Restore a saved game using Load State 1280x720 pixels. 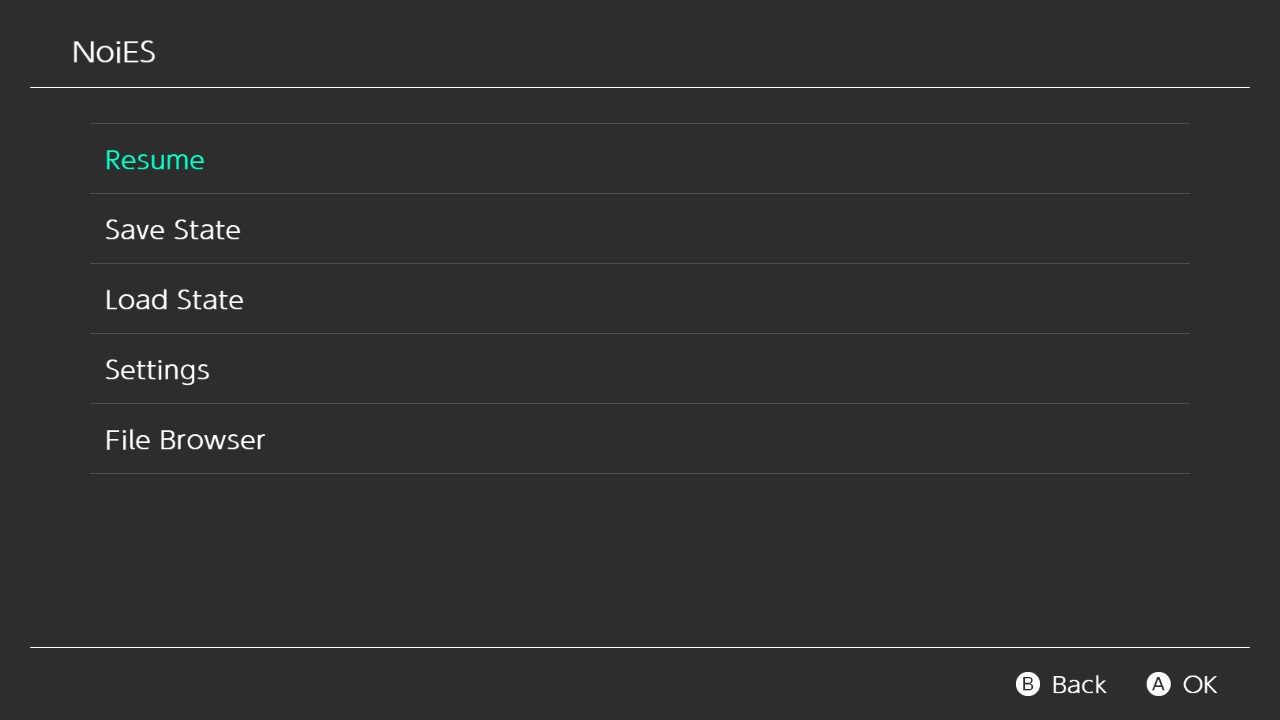point(174,300)
